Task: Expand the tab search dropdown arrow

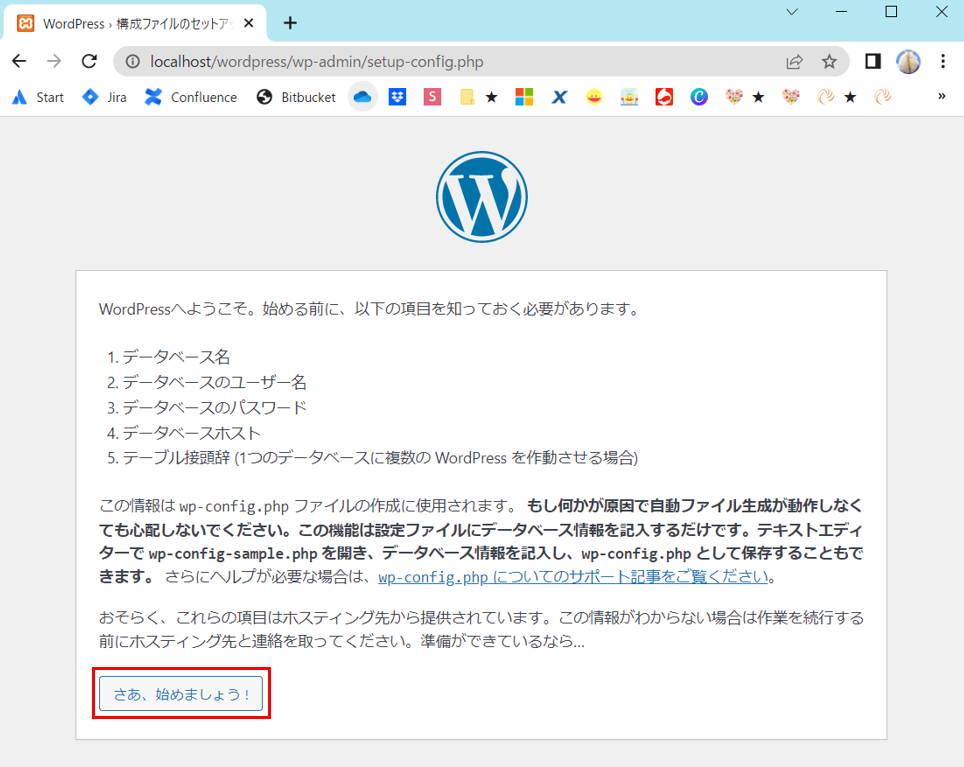Action: (x=791, y=12)
